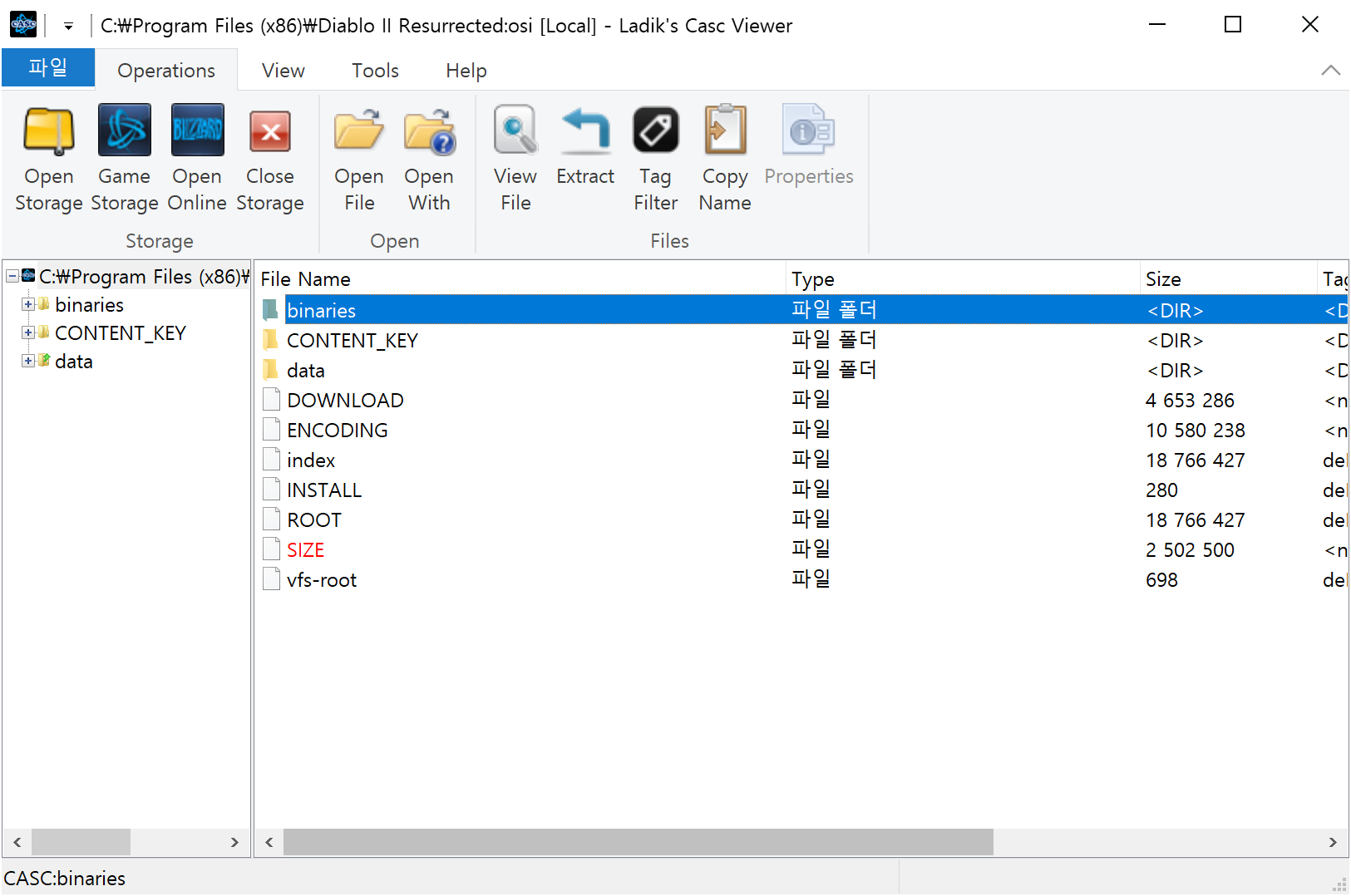Open the Tag Filter tool
Screen dimensions: 1351x896
tap(656, 158)
